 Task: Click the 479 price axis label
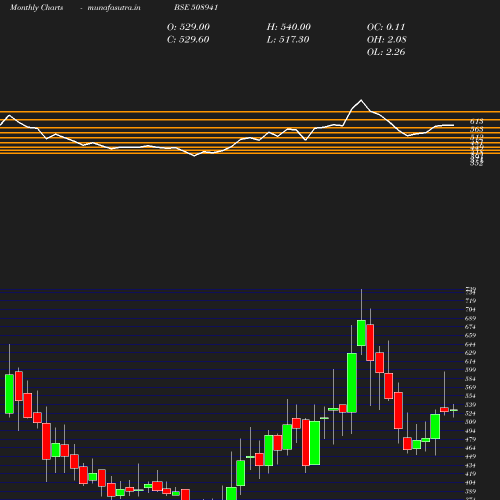(470, 439)
